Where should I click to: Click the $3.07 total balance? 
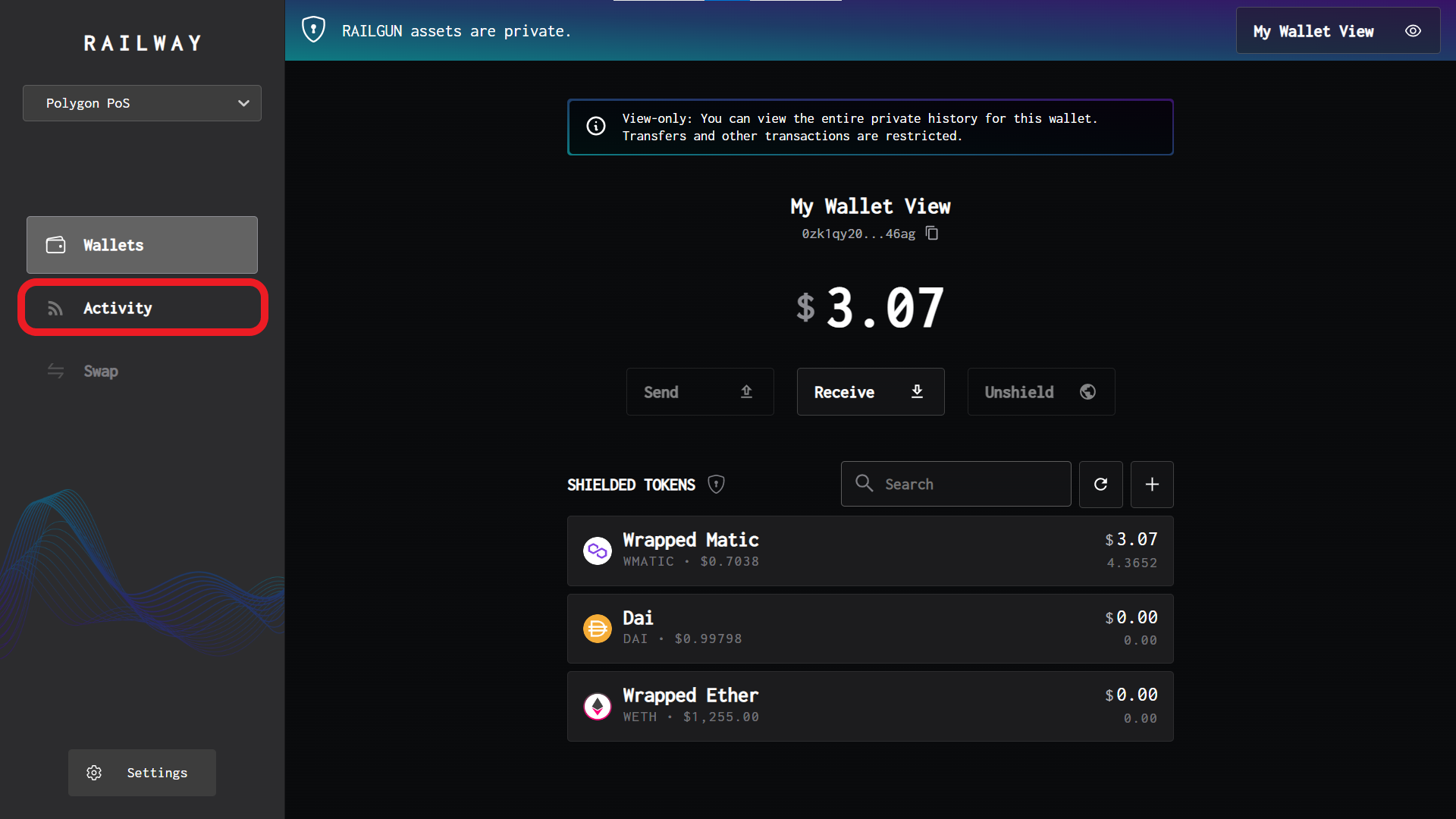click(x=870, y=308)
